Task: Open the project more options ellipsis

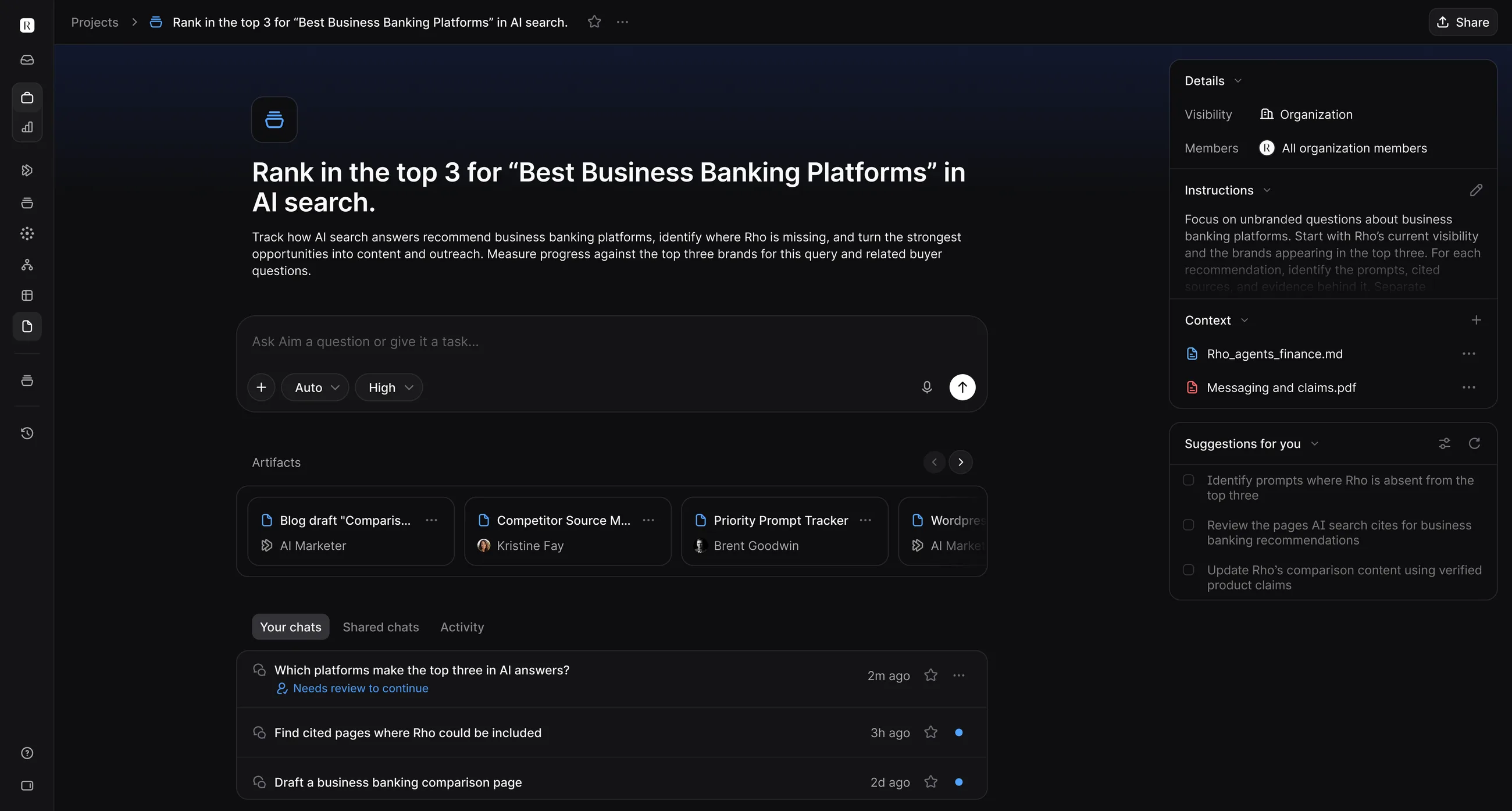Action: point(622,22)
